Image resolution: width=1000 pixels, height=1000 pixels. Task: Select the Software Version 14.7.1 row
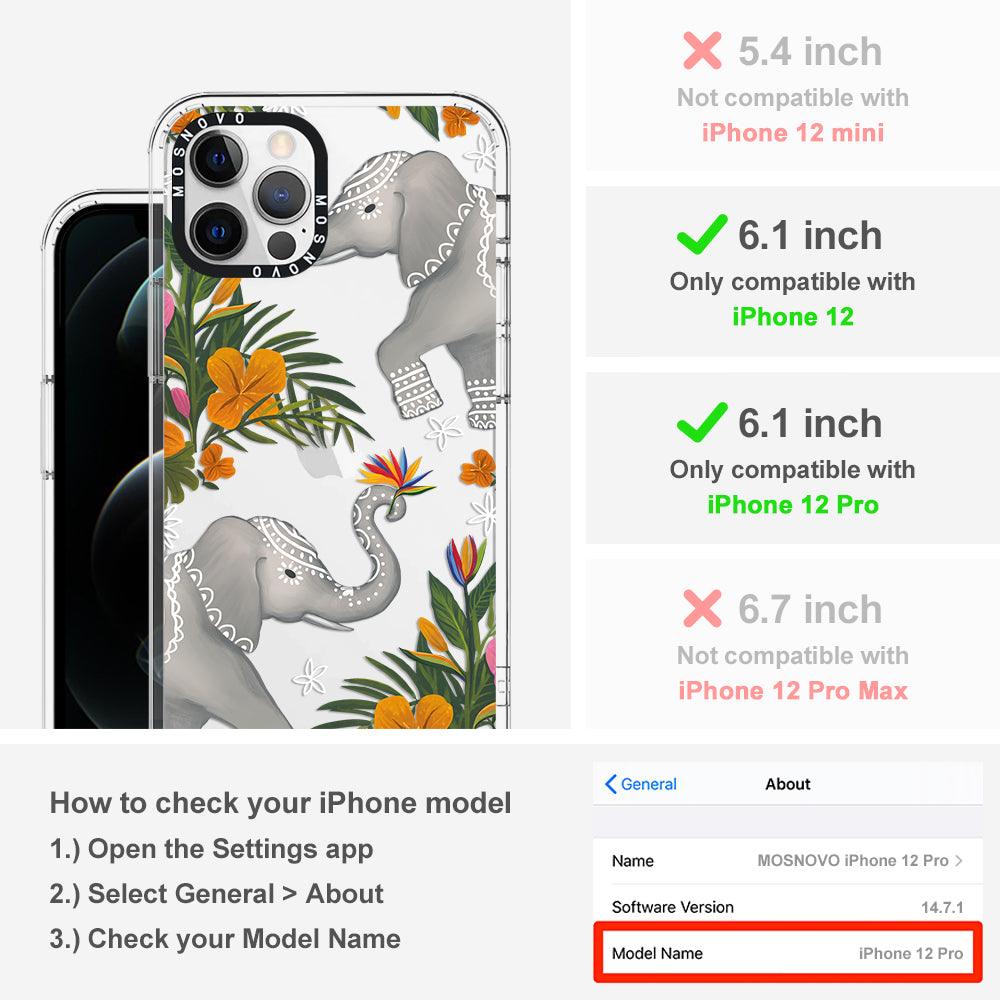787,907
